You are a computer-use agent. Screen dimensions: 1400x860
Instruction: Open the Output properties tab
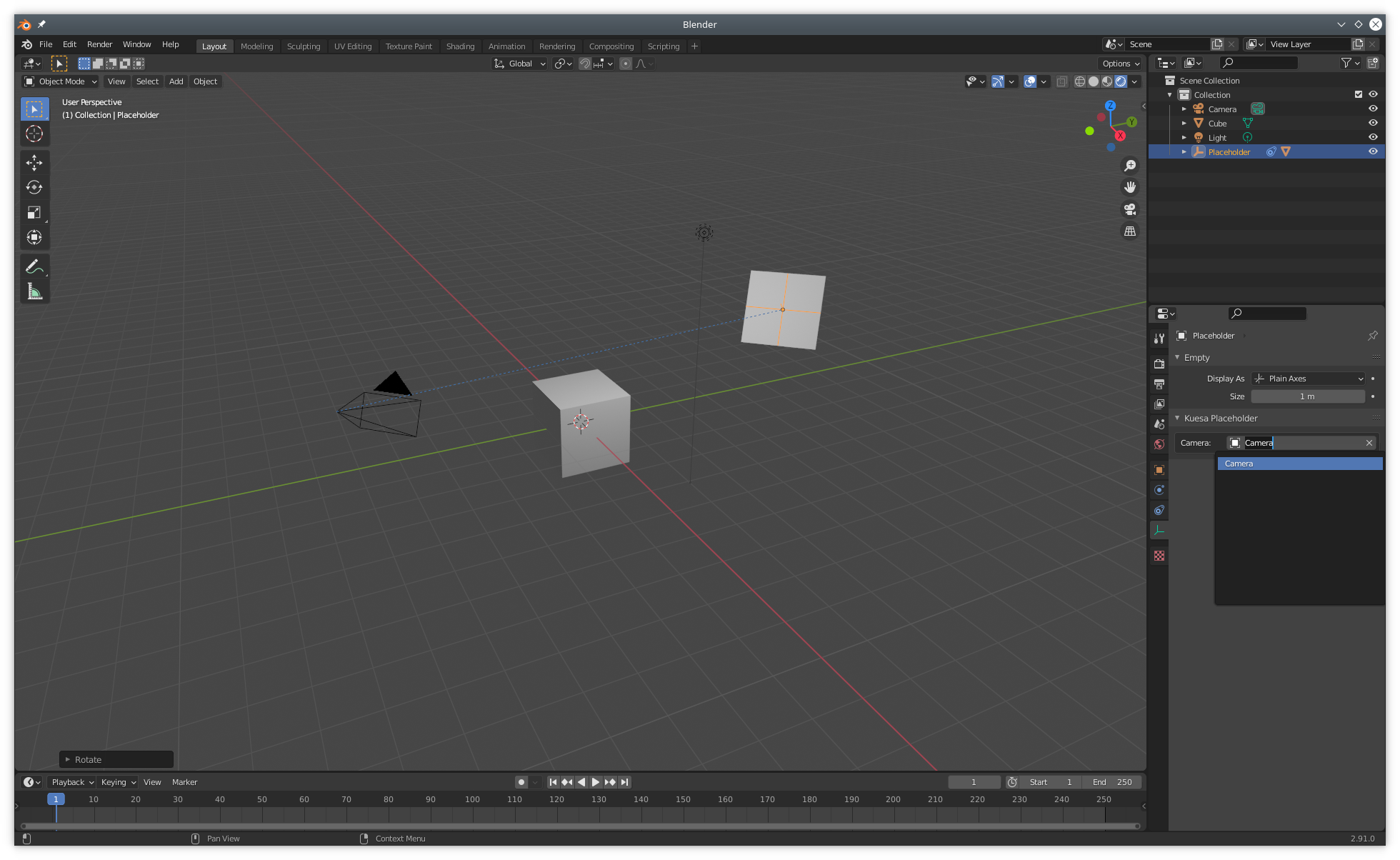click(x=1159, y=384)
